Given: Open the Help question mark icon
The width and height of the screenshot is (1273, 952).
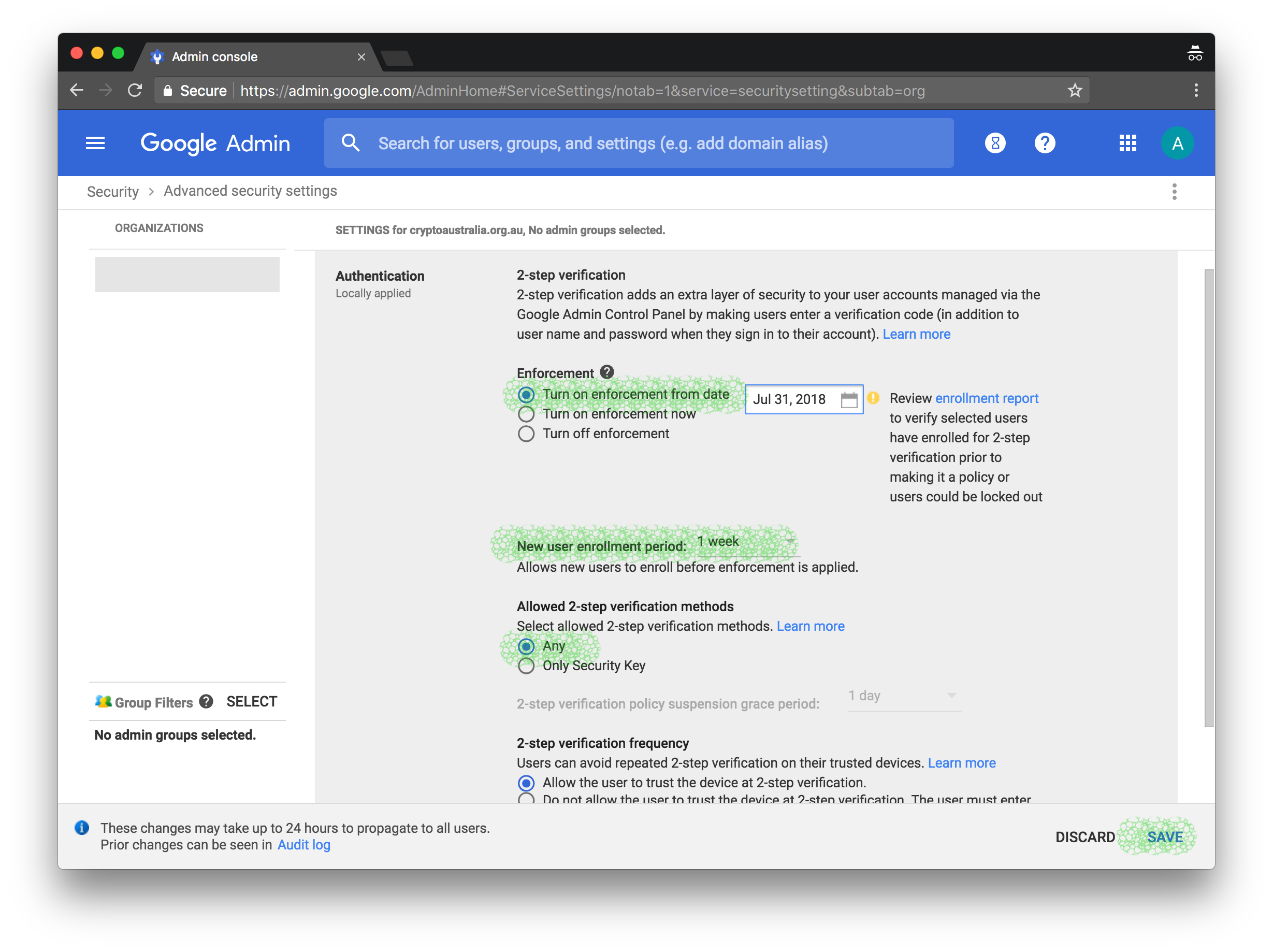Looking at the screenshot, I should pyautogui.click(x=1045, y=143).
